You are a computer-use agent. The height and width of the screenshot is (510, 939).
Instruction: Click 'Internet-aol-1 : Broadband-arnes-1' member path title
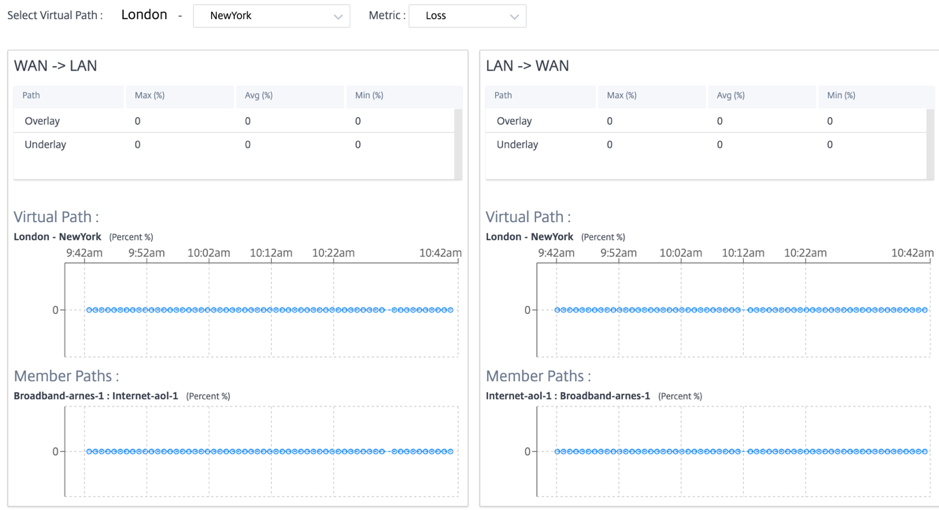(x=568, y=396)
